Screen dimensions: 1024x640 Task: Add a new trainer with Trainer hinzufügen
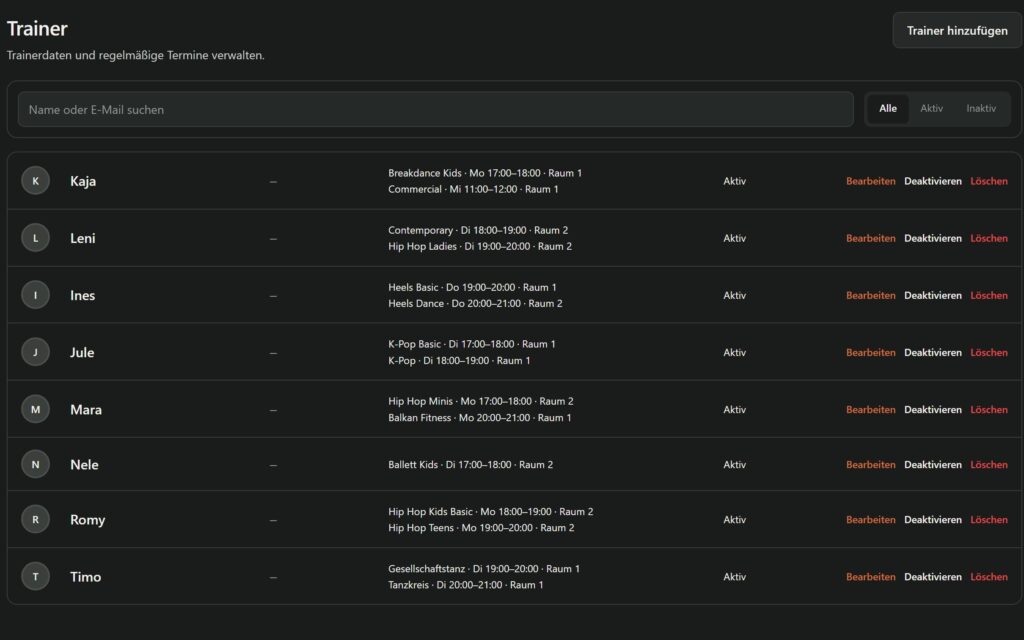957,31
